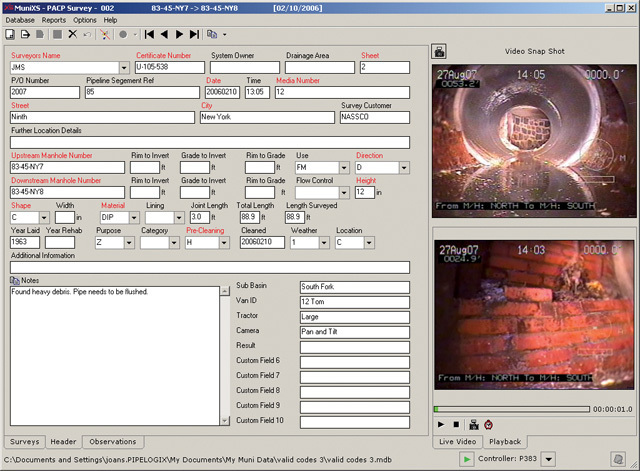Jump to the last record
The width and height of the screenshot is (640, 471).
click(195, 33)
